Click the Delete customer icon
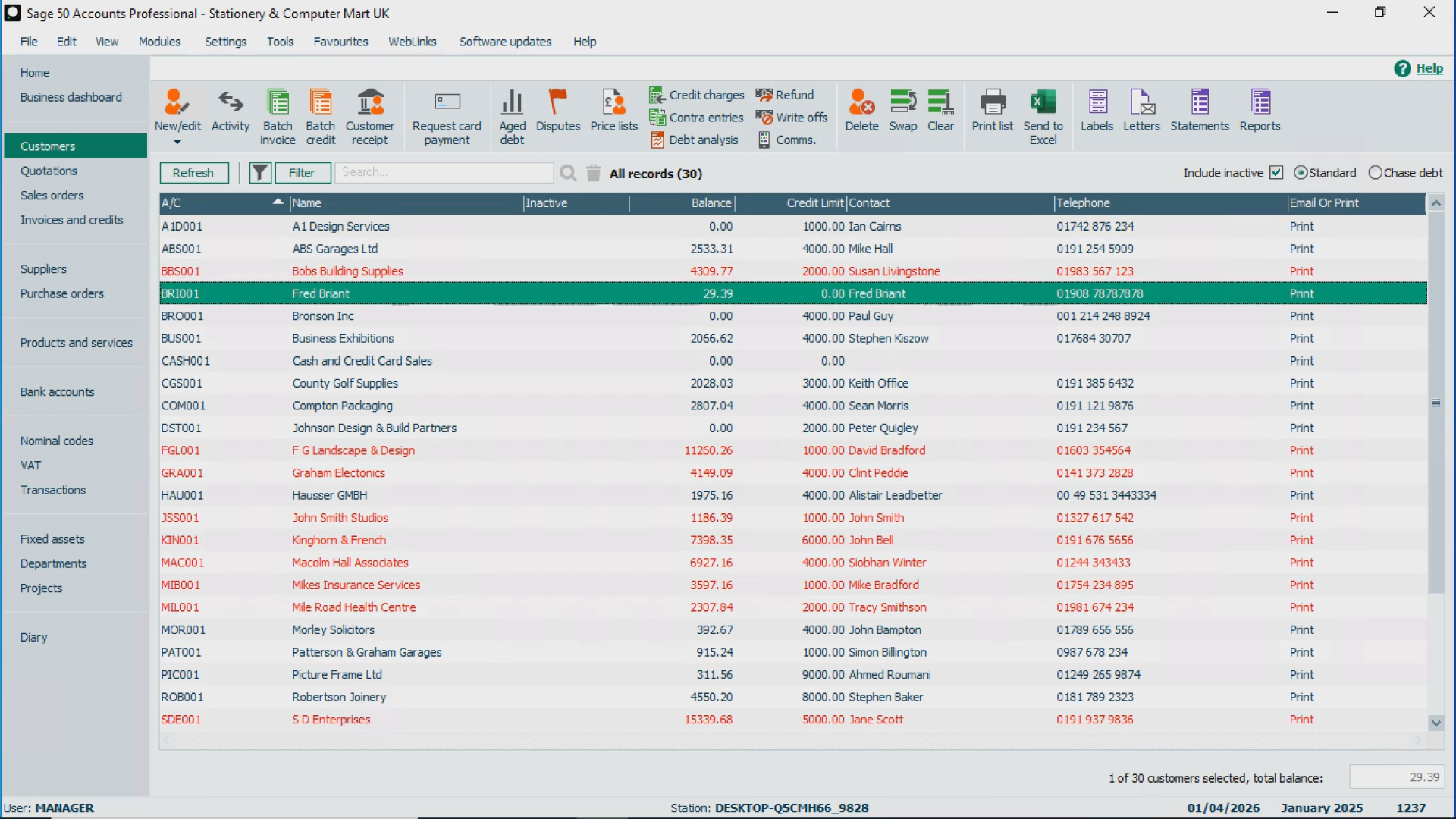1456x819 pixels. (862, 111)
